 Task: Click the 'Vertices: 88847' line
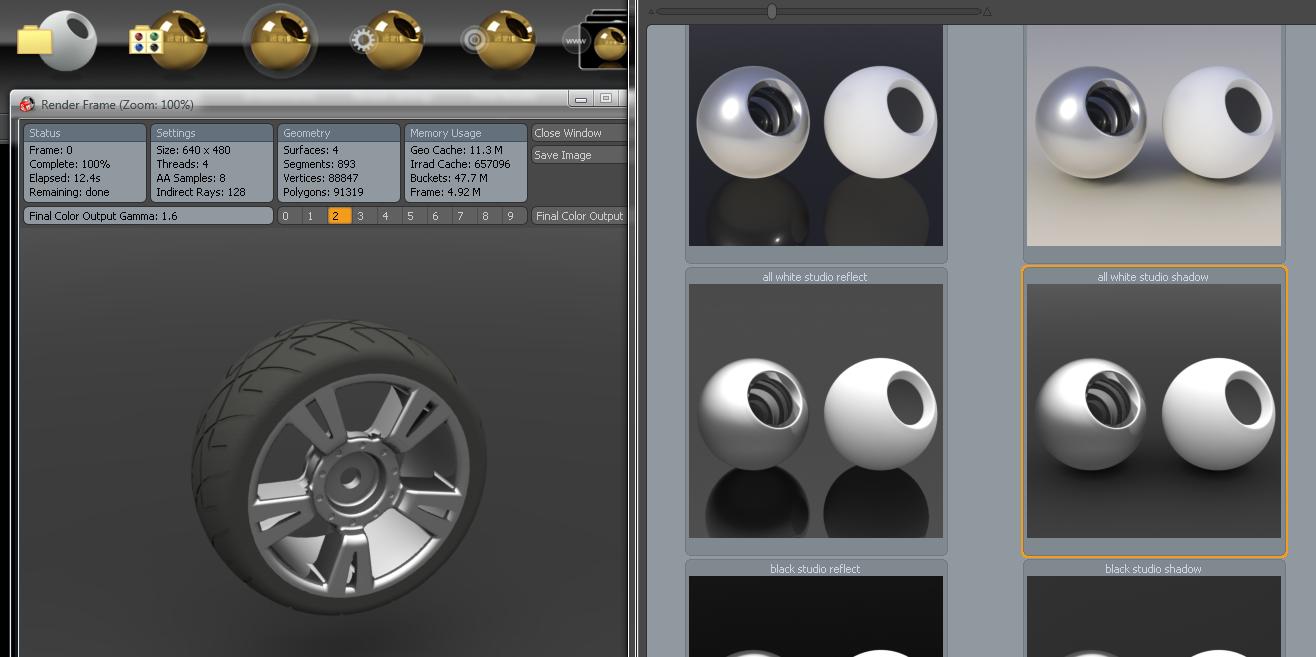pyautogui.click(x=321, y=178)
